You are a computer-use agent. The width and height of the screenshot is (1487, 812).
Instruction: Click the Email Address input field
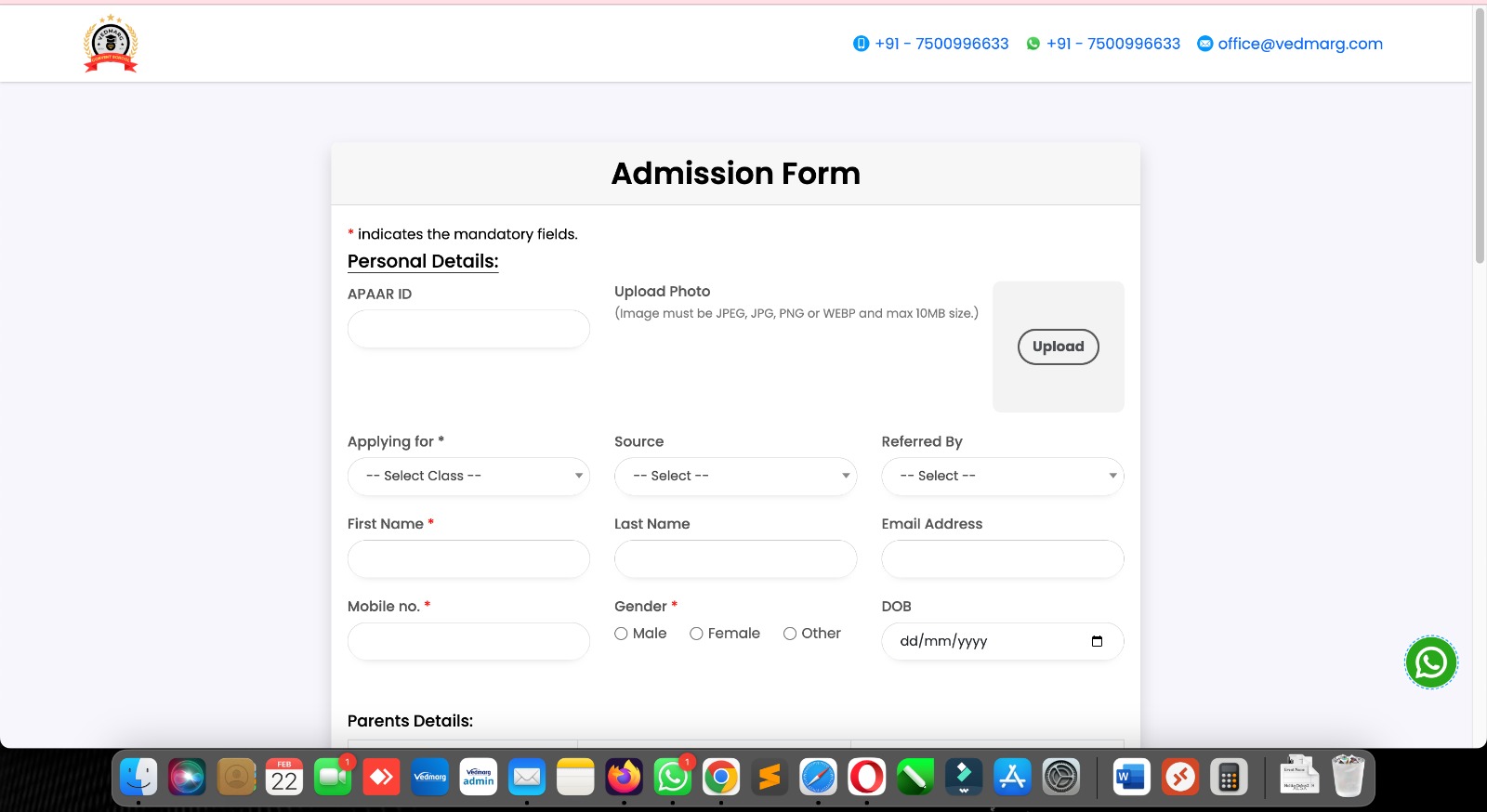pos(1003,559)
